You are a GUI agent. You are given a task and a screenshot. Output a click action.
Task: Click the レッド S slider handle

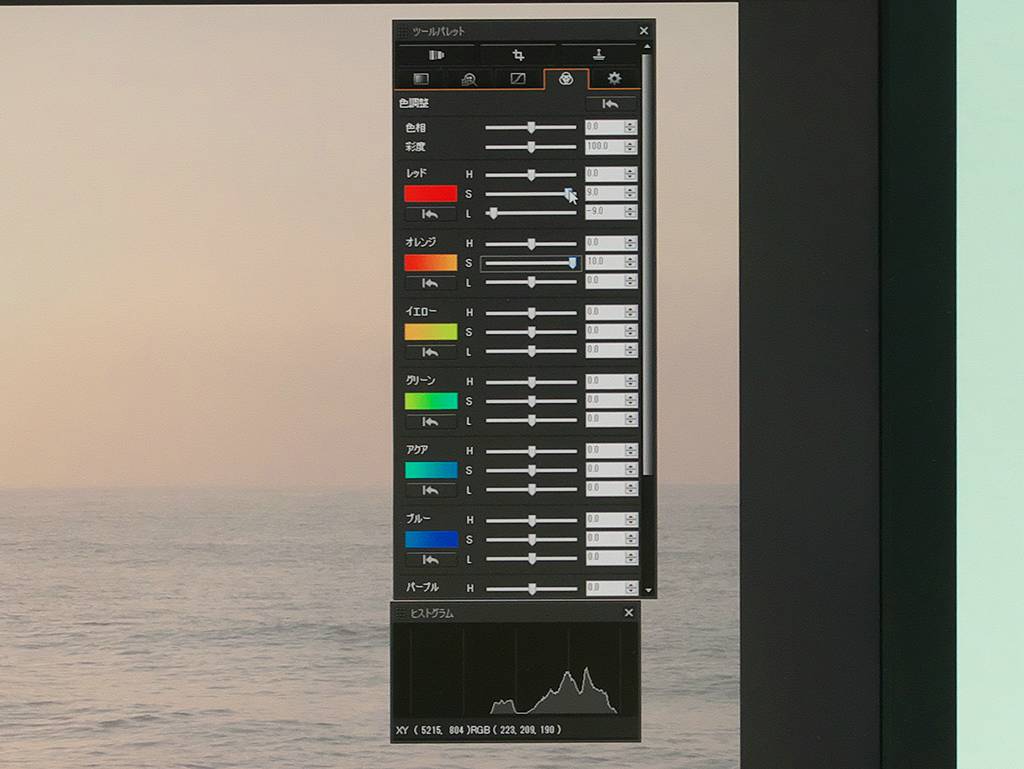(569, 193)
